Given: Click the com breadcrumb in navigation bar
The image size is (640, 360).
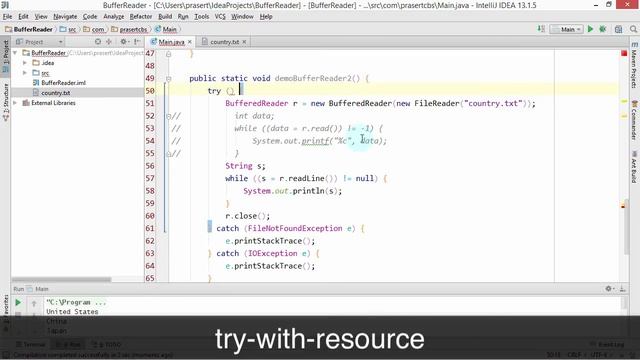Looking at the screenshot, I should point(94,29).
